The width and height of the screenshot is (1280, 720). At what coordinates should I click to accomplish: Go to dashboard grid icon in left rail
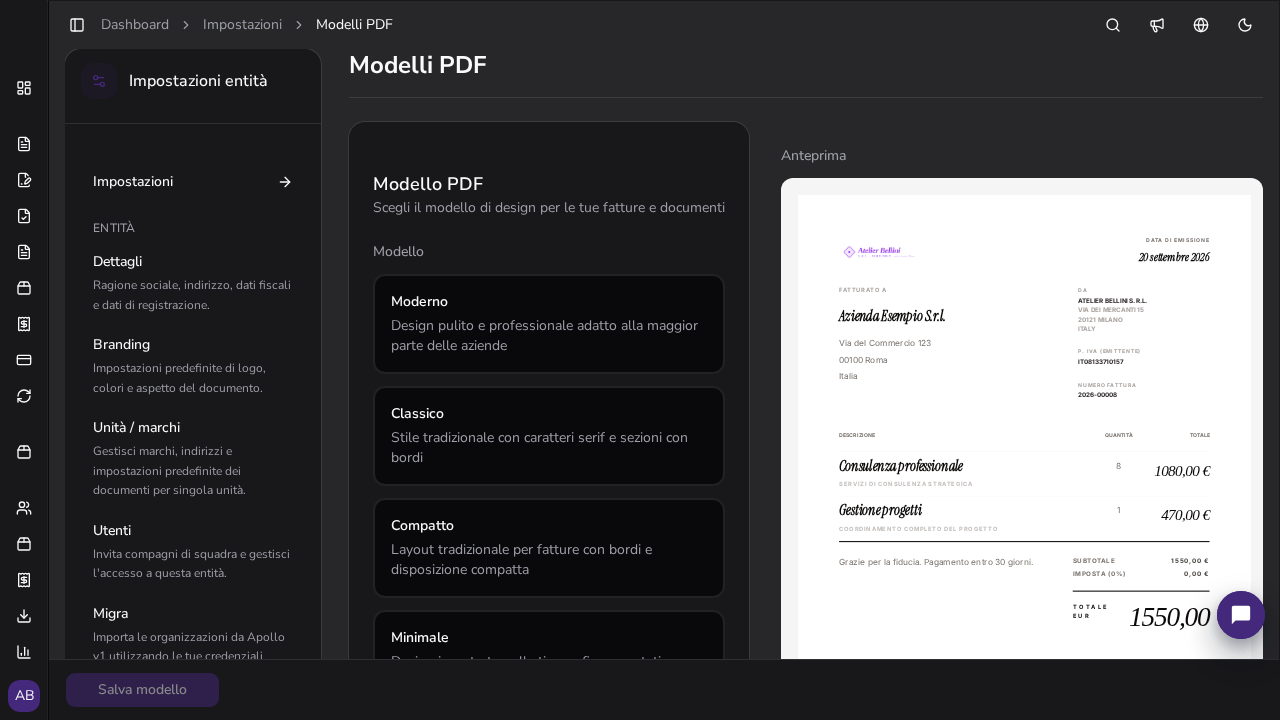click(x=24, y=88)
